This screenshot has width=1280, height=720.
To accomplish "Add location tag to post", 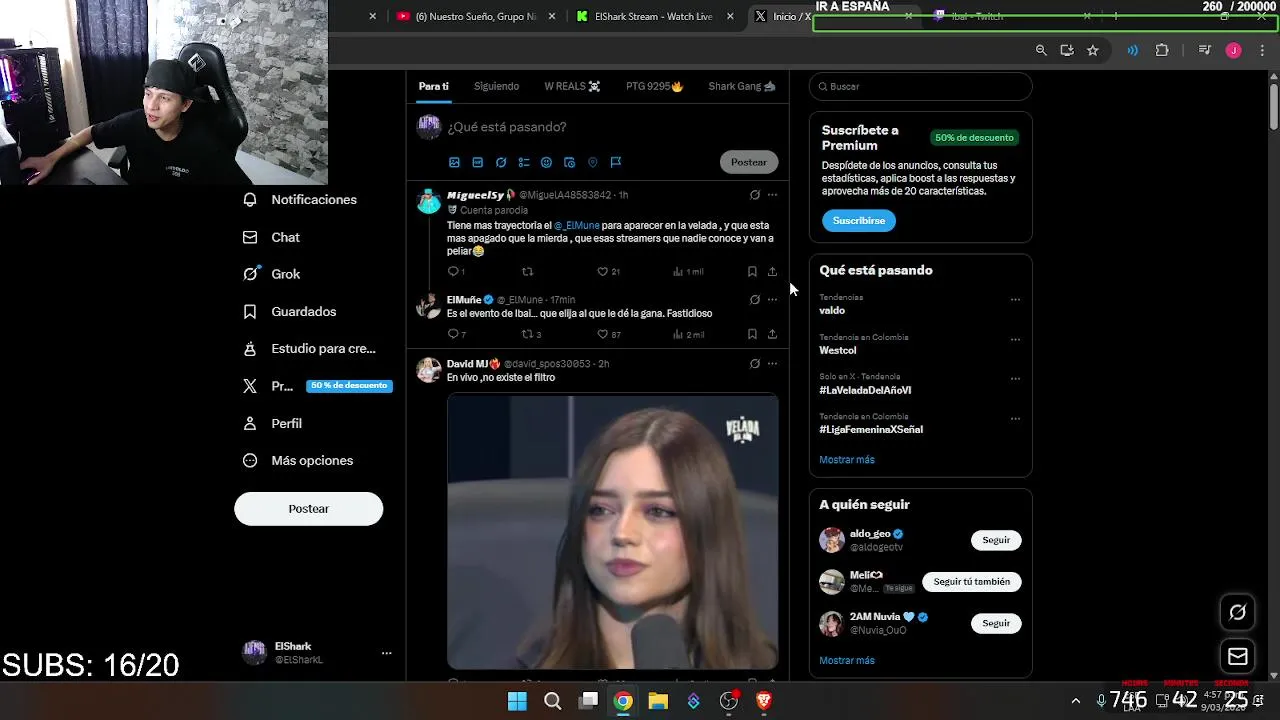I will pyautogui.click(x=592, y=162).
